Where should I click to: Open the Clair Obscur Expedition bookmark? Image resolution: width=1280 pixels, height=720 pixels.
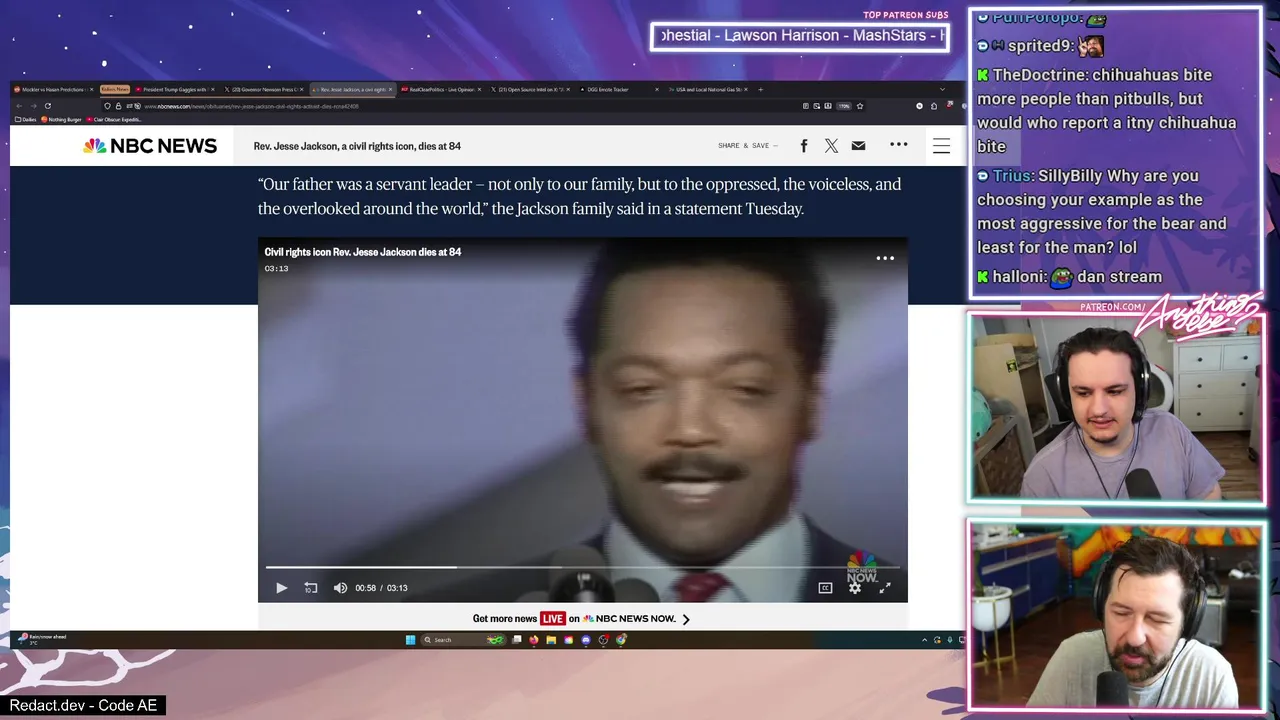point(115,119)
